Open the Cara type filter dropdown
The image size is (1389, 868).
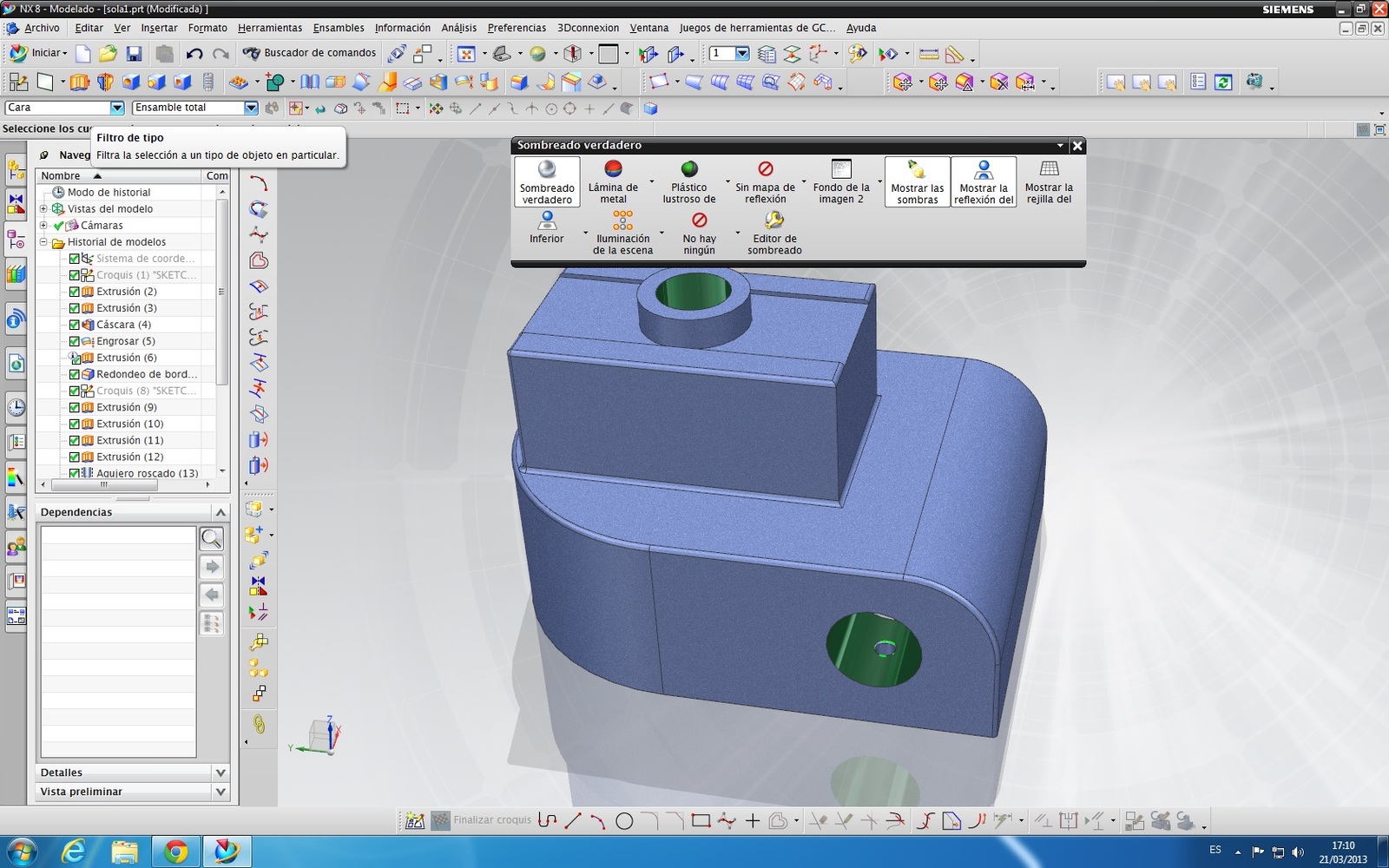(x=117, y=108)
